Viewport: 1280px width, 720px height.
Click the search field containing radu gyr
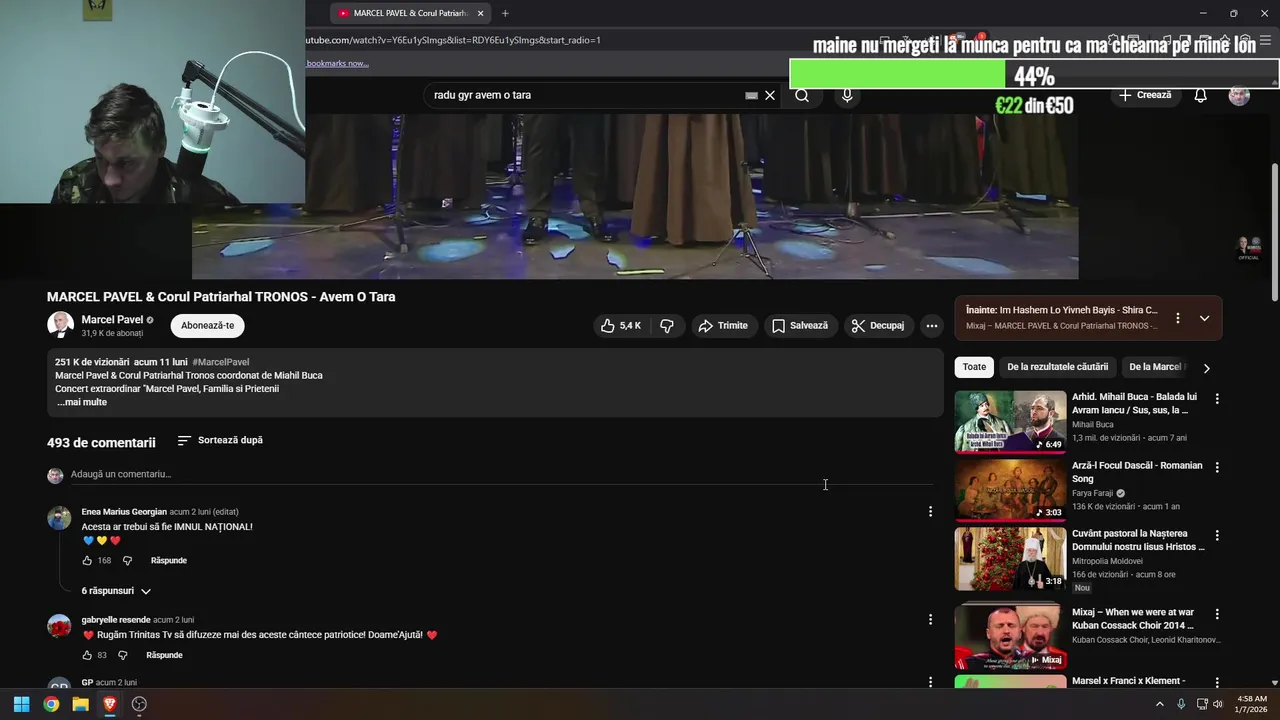point(585,95)
